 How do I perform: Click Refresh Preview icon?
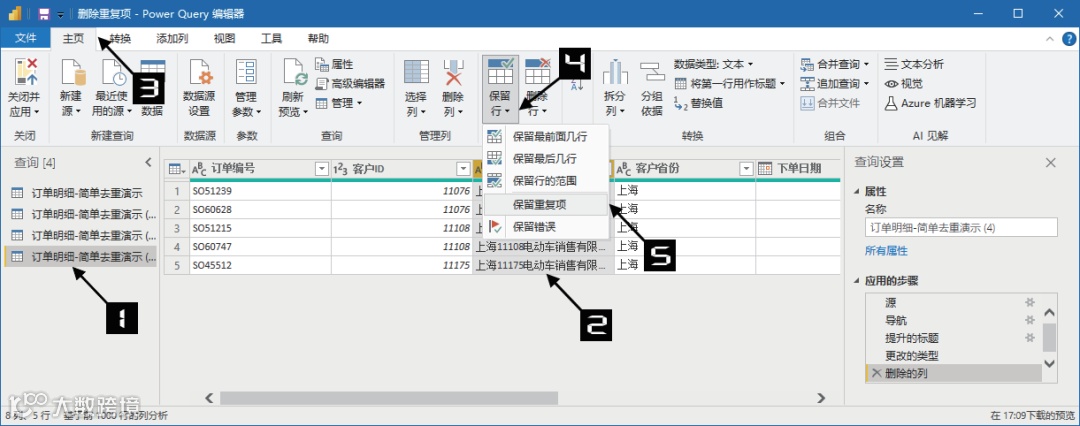[x=294, y=74]
